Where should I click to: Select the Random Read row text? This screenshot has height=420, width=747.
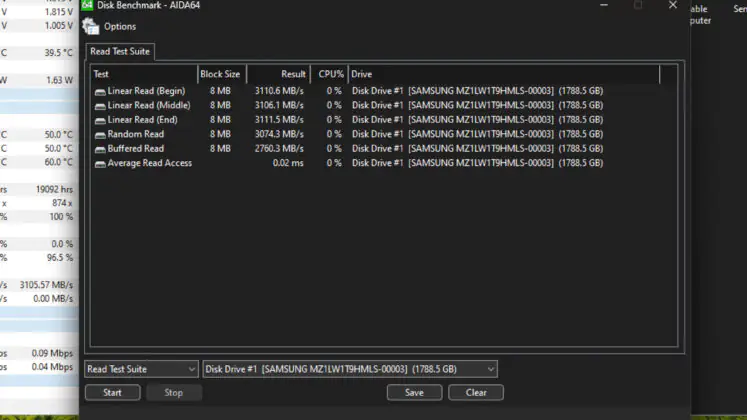(x=136, y=134)
